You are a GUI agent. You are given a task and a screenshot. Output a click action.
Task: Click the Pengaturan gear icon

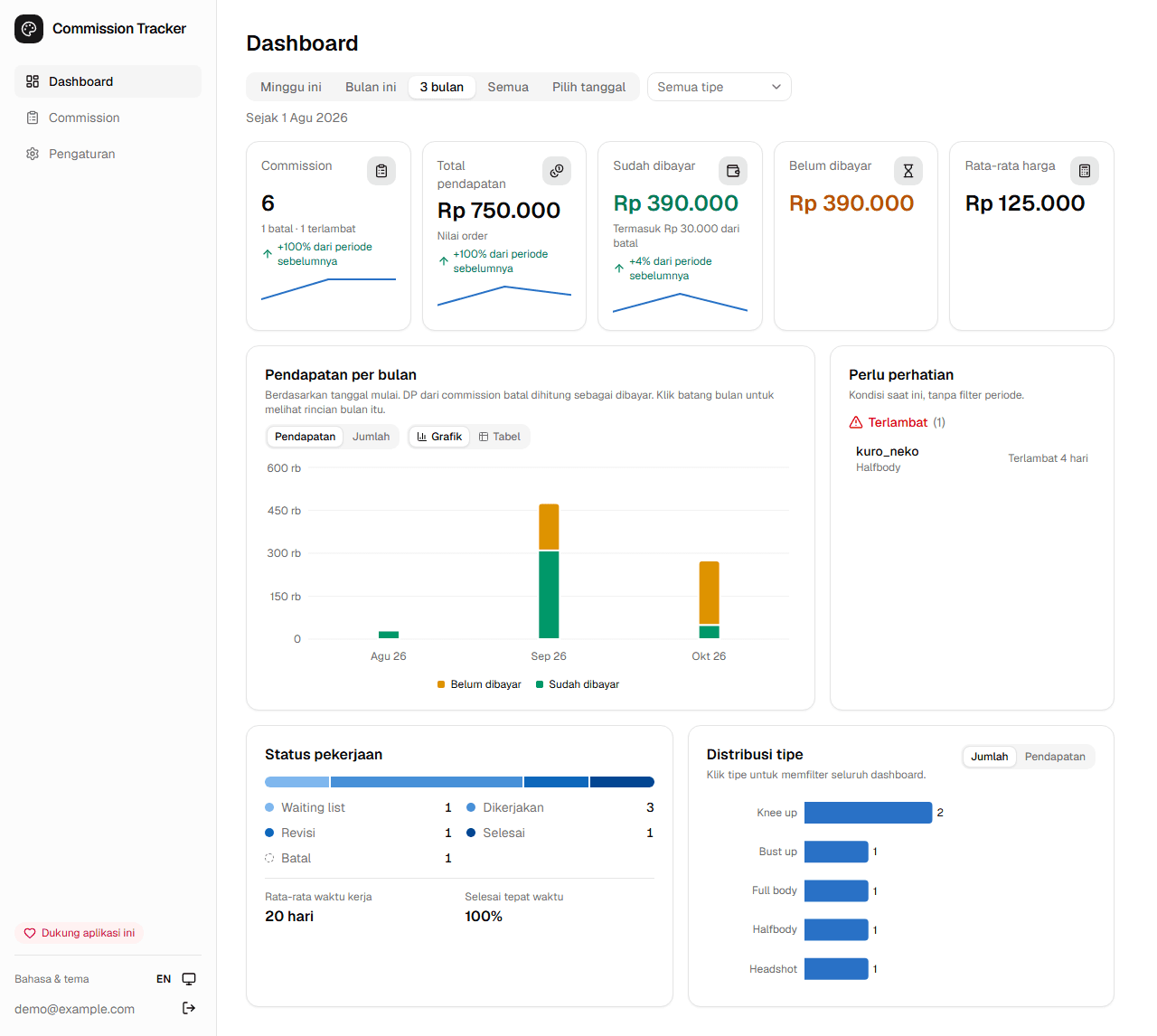(33, 154)
